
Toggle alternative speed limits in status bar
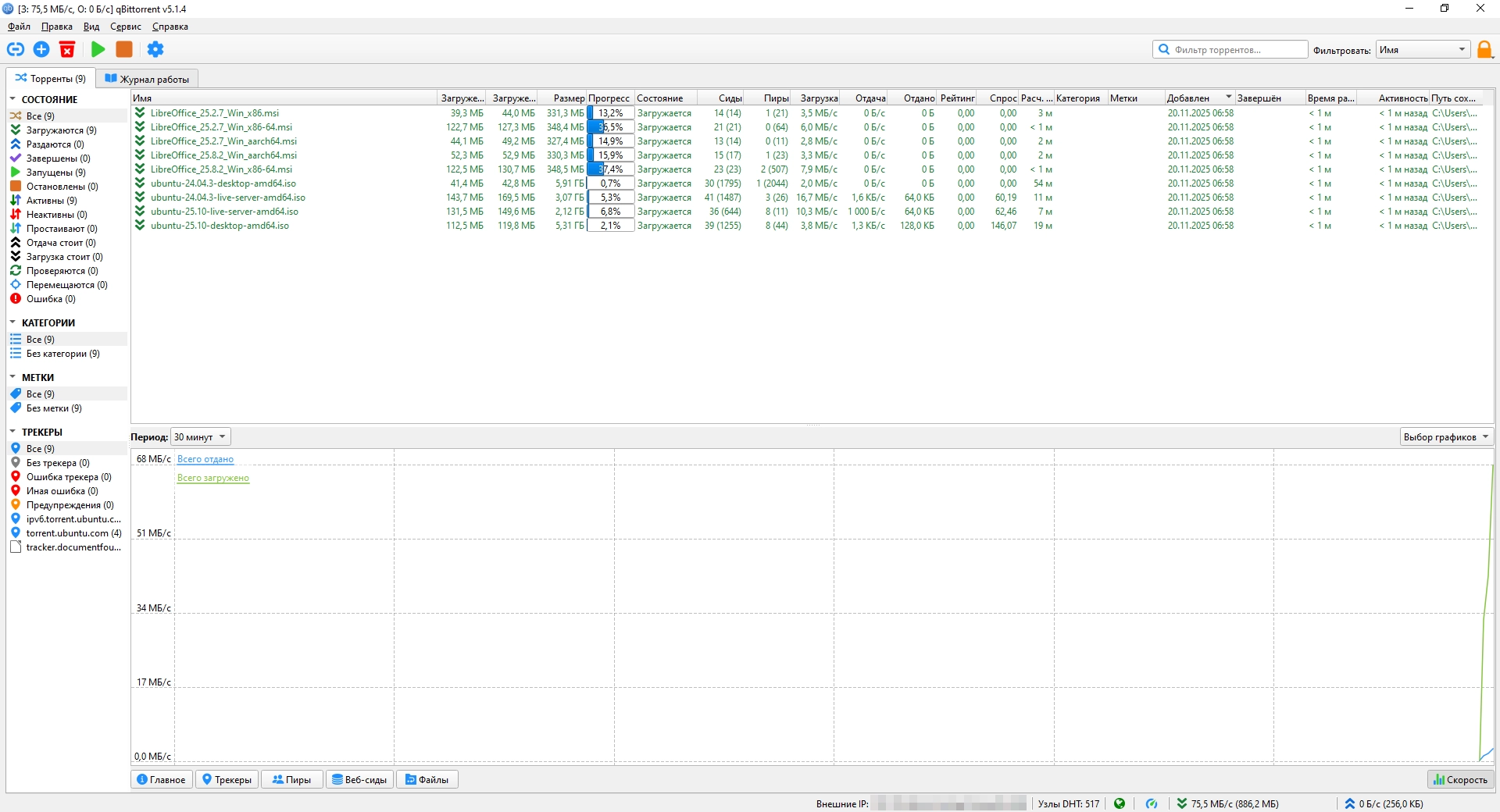[1152, 803]
